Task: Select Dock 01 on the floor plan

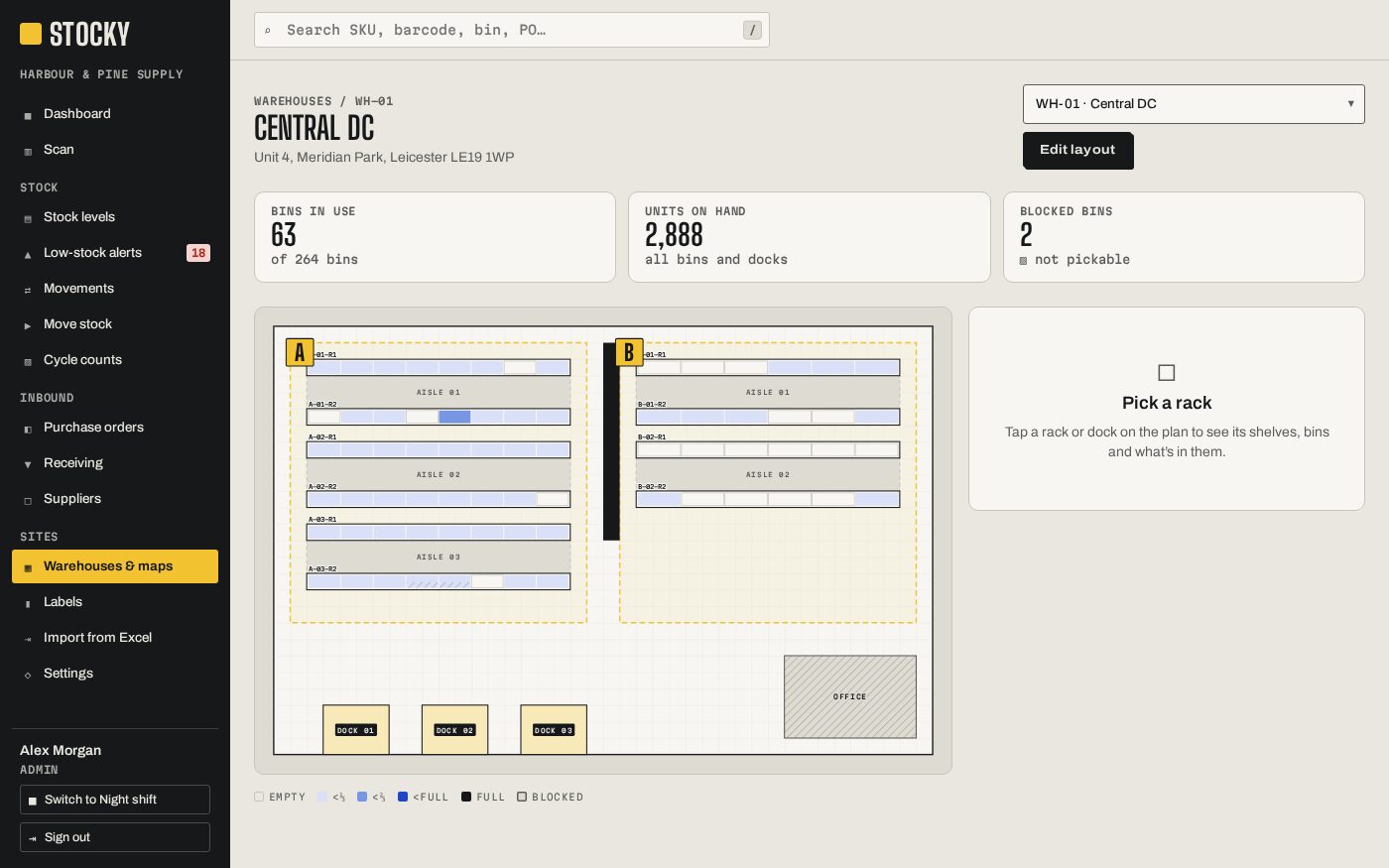Action: pyautogui.click(x=356, y=730)
